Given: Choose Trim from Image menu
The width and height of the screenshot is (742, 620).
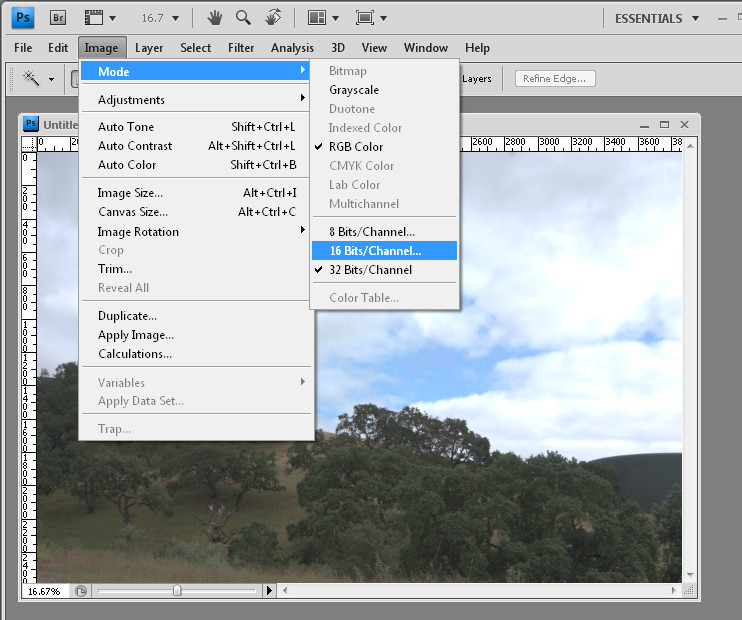Looking at the screenshot, I should tap(194, 269).
